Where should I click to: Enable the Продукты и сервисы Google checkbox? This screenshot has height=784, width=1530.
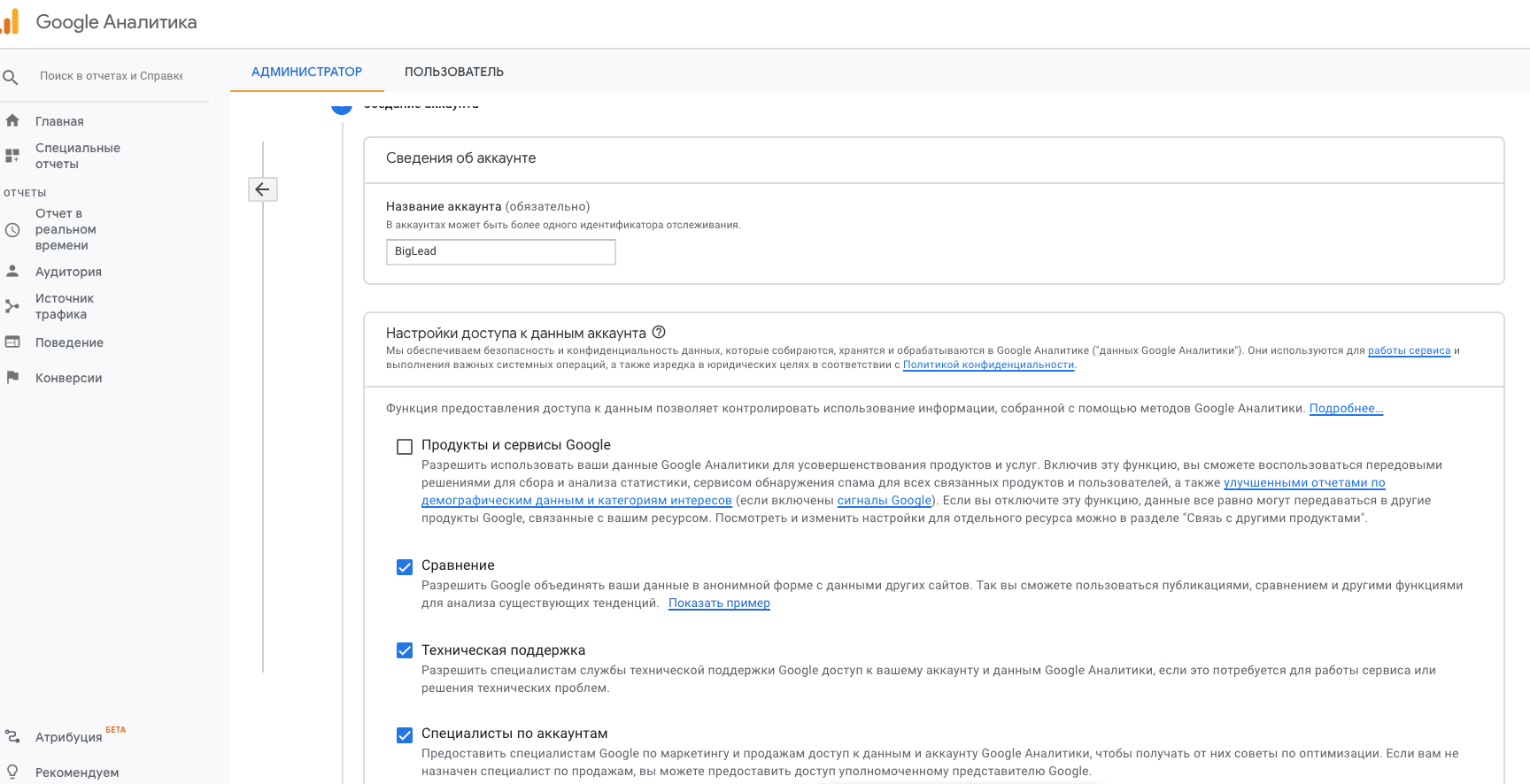point(405,447)
